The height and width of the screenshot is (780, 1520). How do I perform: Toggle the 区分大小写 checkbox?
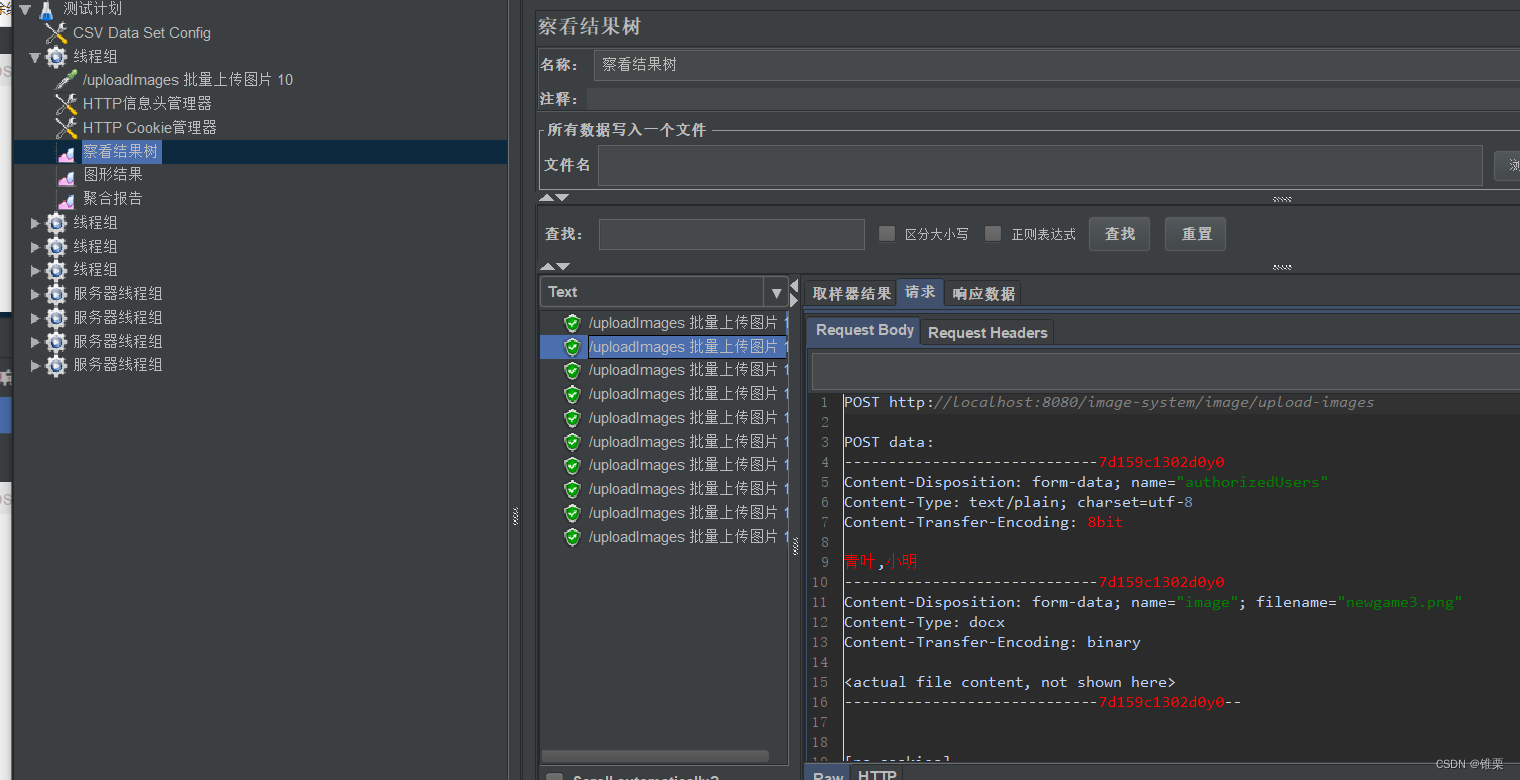point(887,234)
